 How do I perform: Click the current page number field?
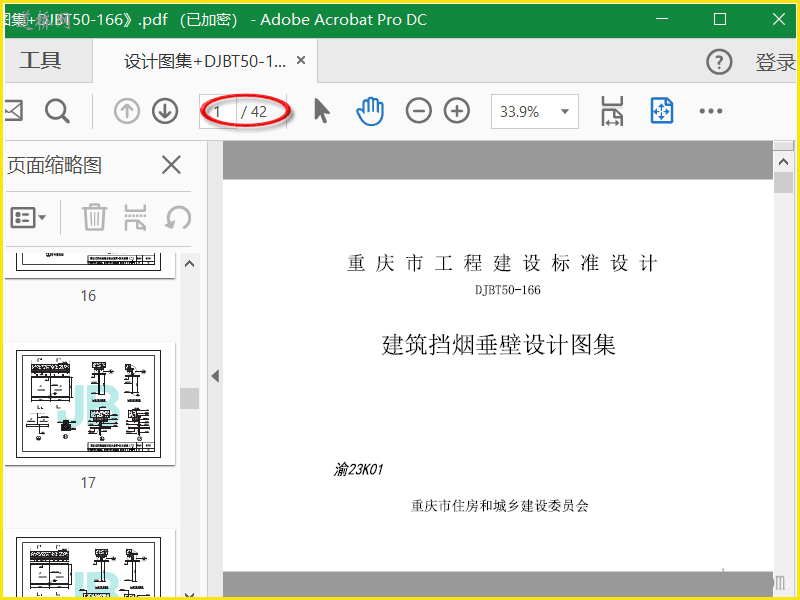218,111
